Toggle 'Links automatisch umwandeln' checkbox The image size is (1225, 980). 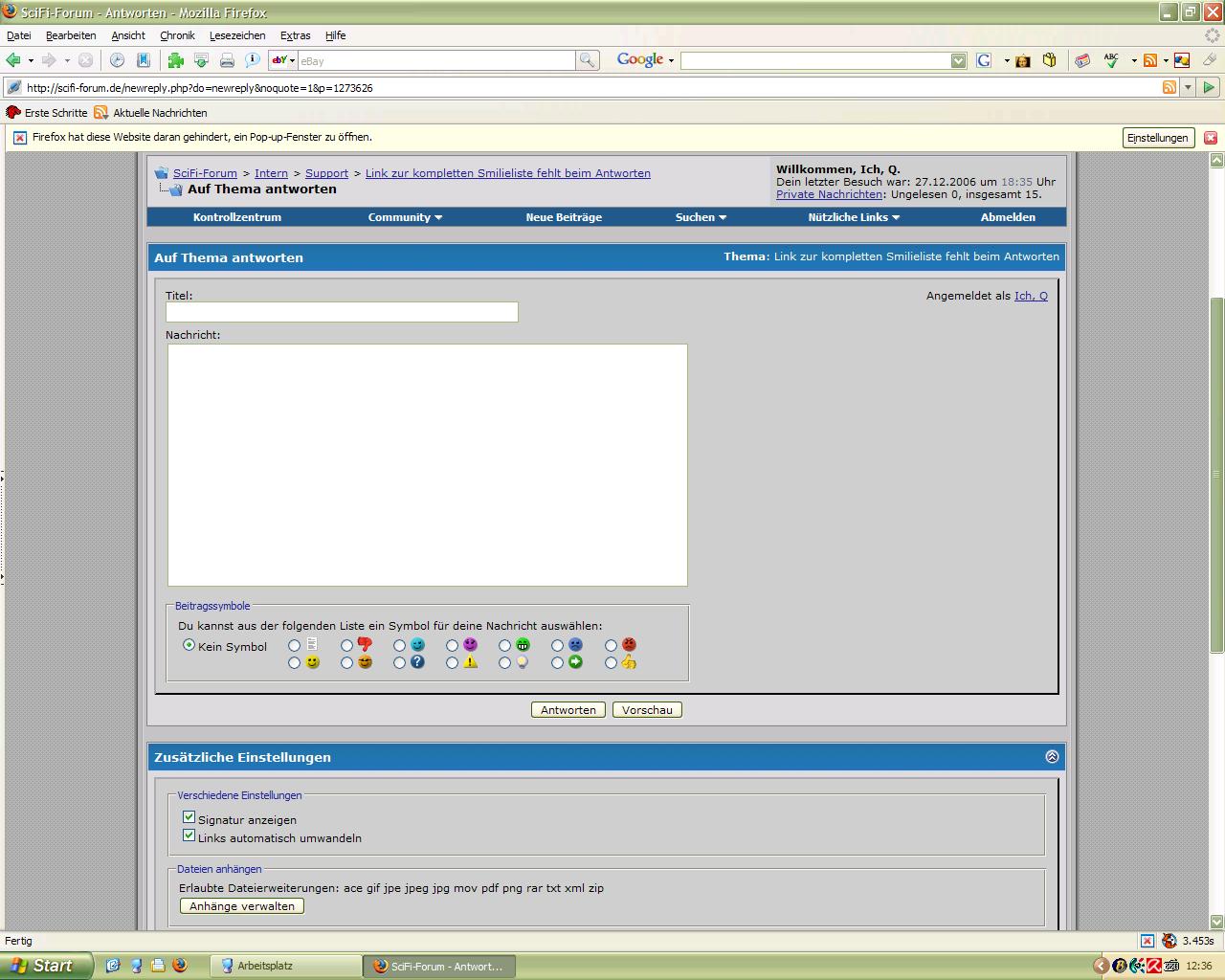(x=189, y=835)
